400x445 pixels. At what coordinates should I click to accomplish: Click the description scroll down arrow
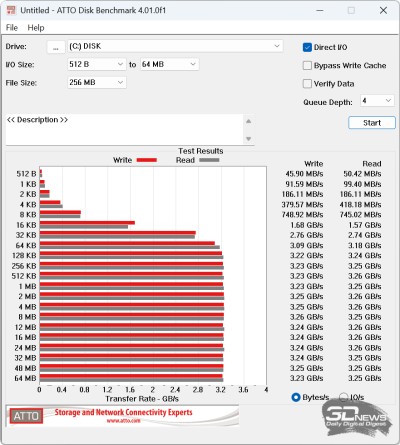(x=248, y=138)
